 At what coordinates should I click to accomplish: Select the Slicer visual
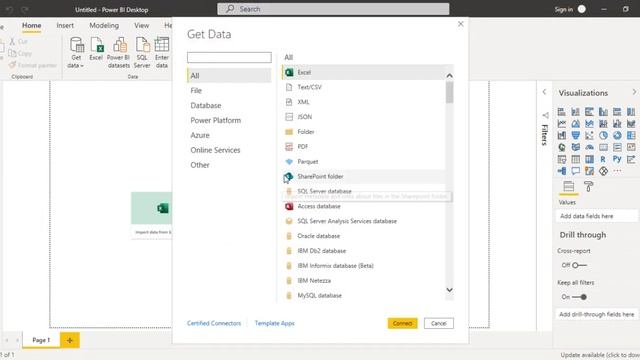tap(562, 159)
